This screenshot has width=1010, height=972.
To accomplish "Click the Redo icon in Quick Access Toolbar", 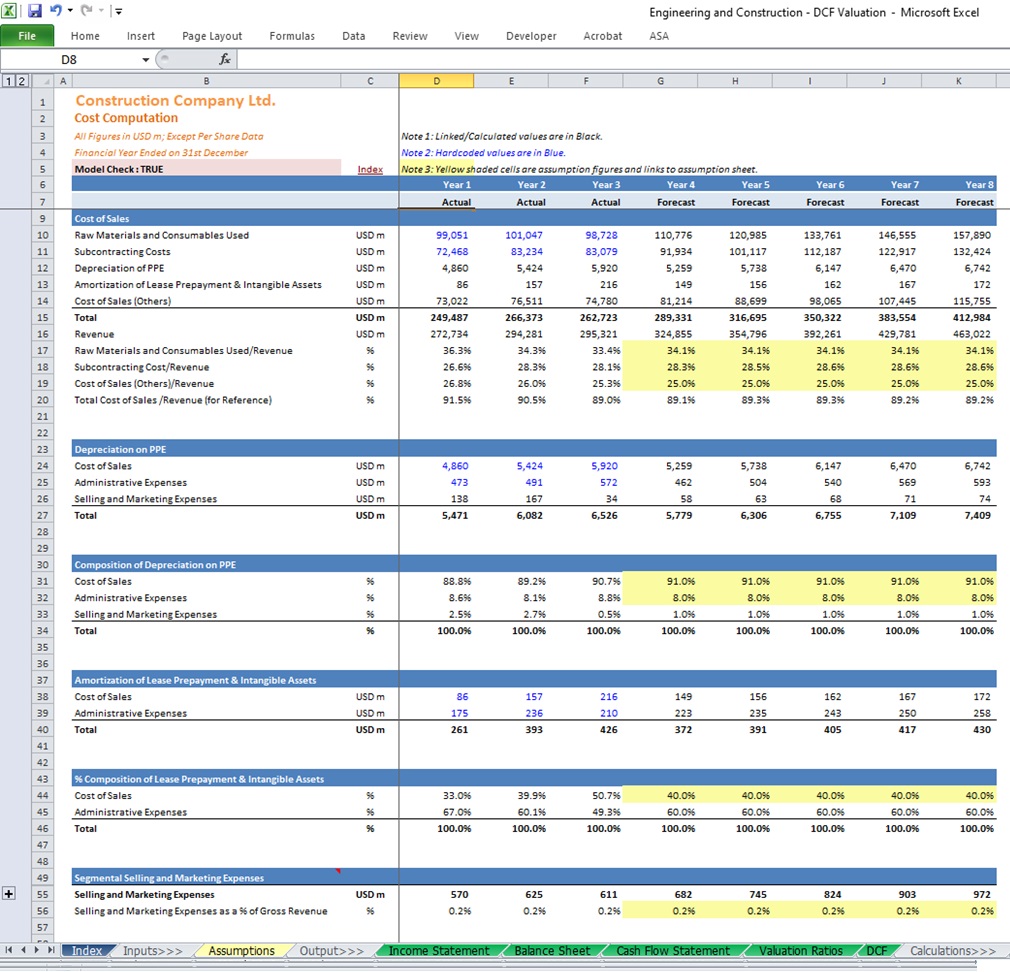I will 86,11.
